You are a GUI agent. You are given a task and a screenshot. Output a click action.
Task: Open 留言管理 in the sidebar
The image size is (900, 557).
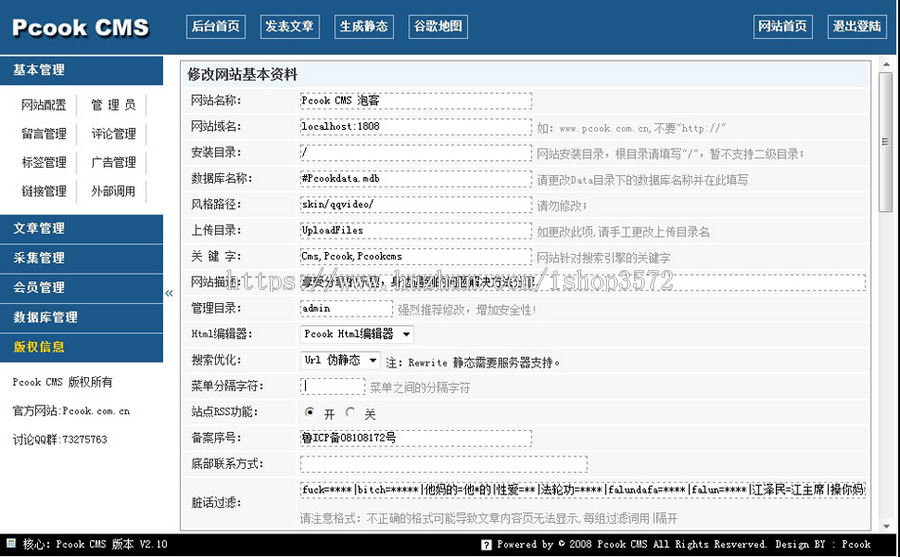[44, 134]
